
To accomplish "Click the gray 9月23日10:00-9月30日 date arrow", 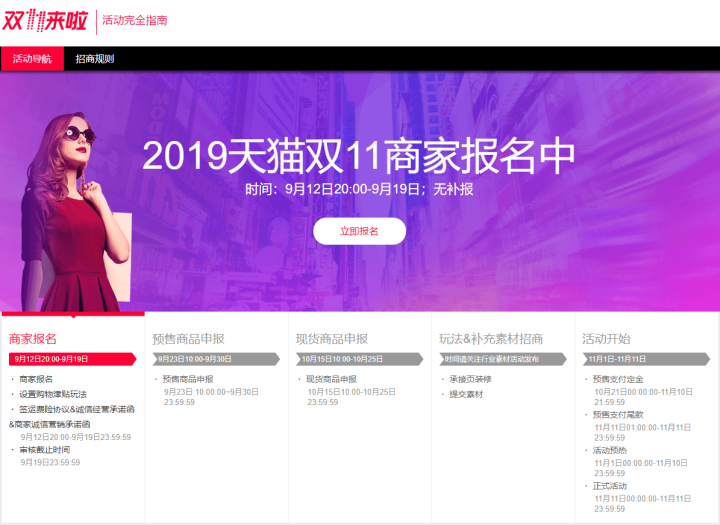I will pos(216,359).
